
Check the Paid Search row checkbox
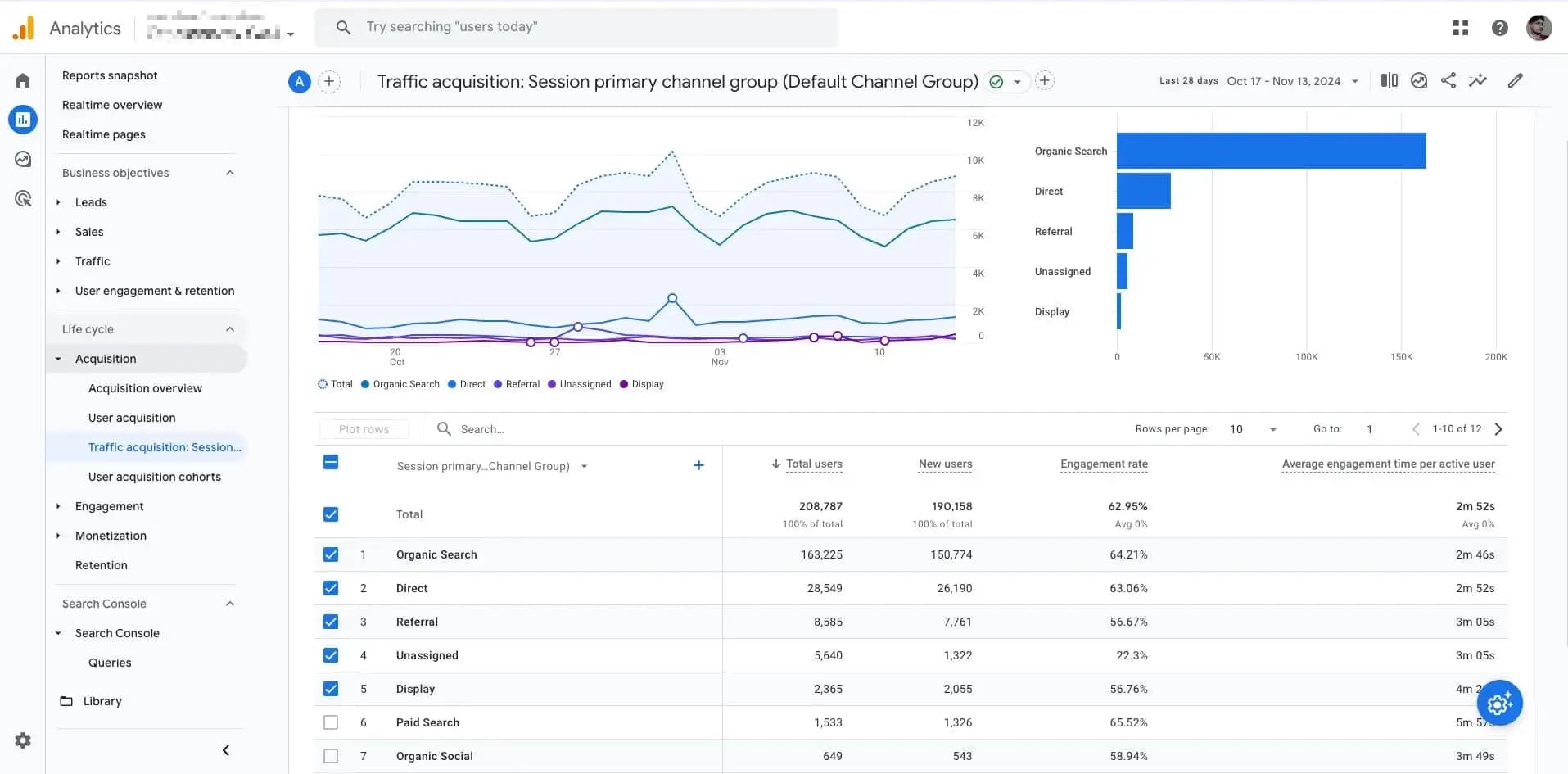[x=331, y=722]
